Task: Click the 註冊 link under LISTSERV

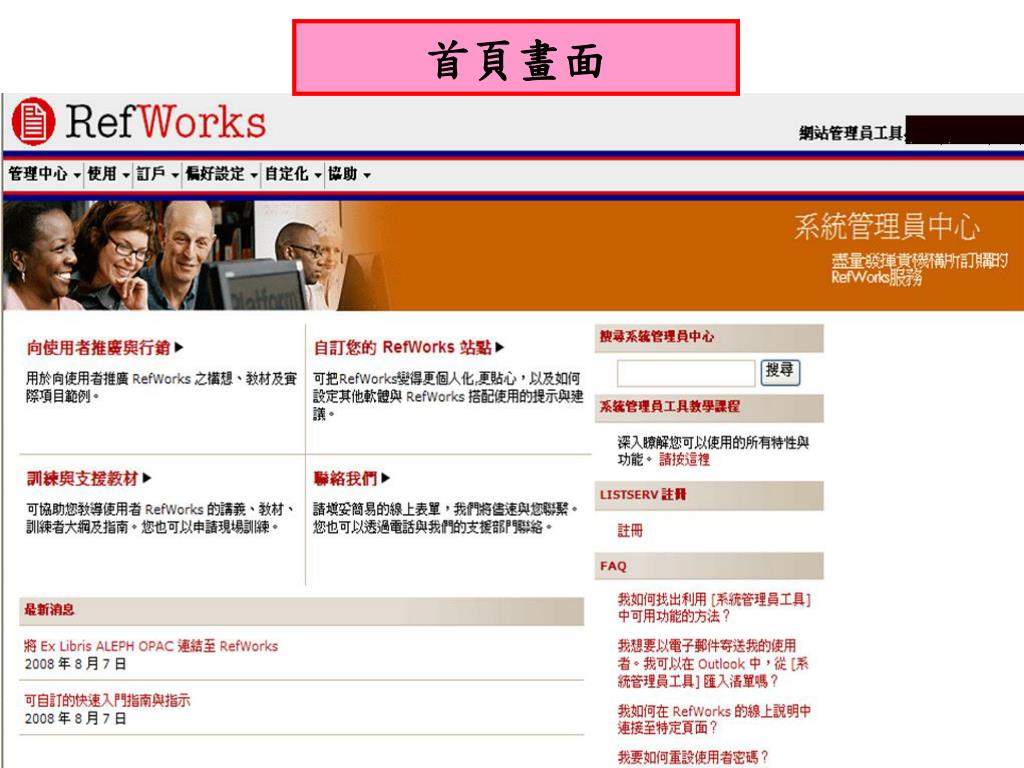Action: coord(630,530)
